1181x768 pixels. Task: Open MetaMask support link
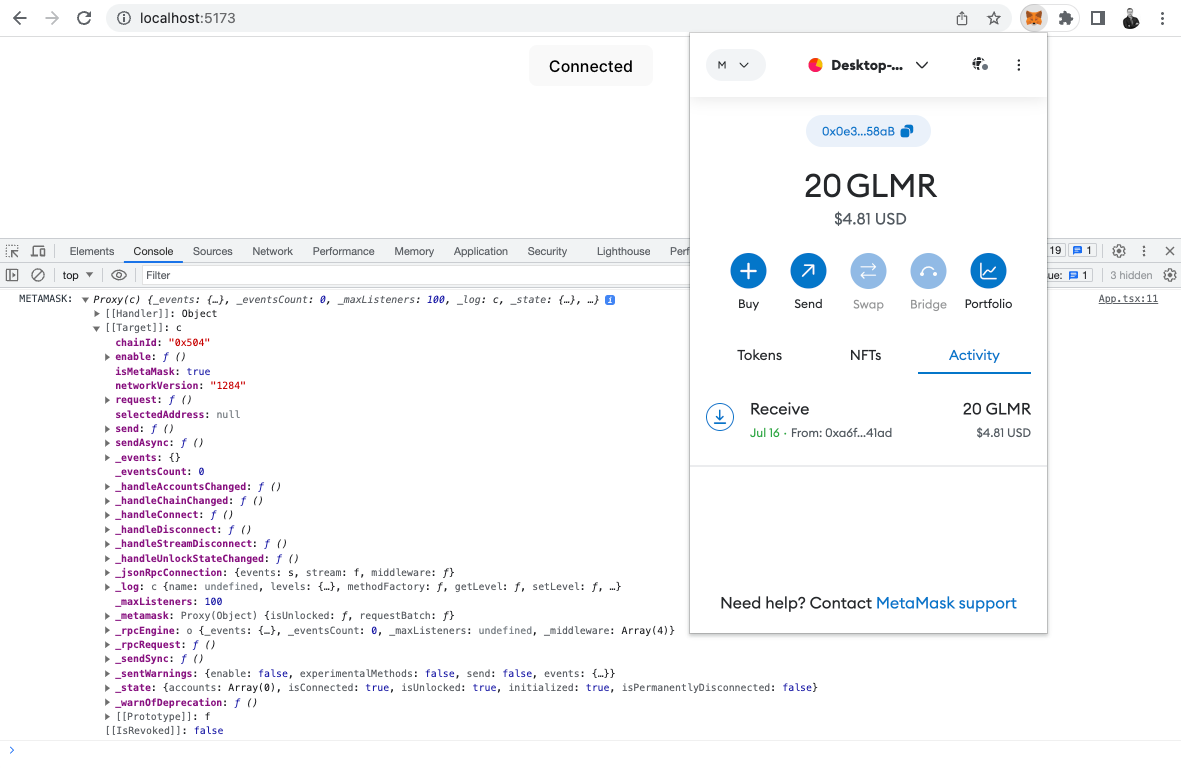946,603
